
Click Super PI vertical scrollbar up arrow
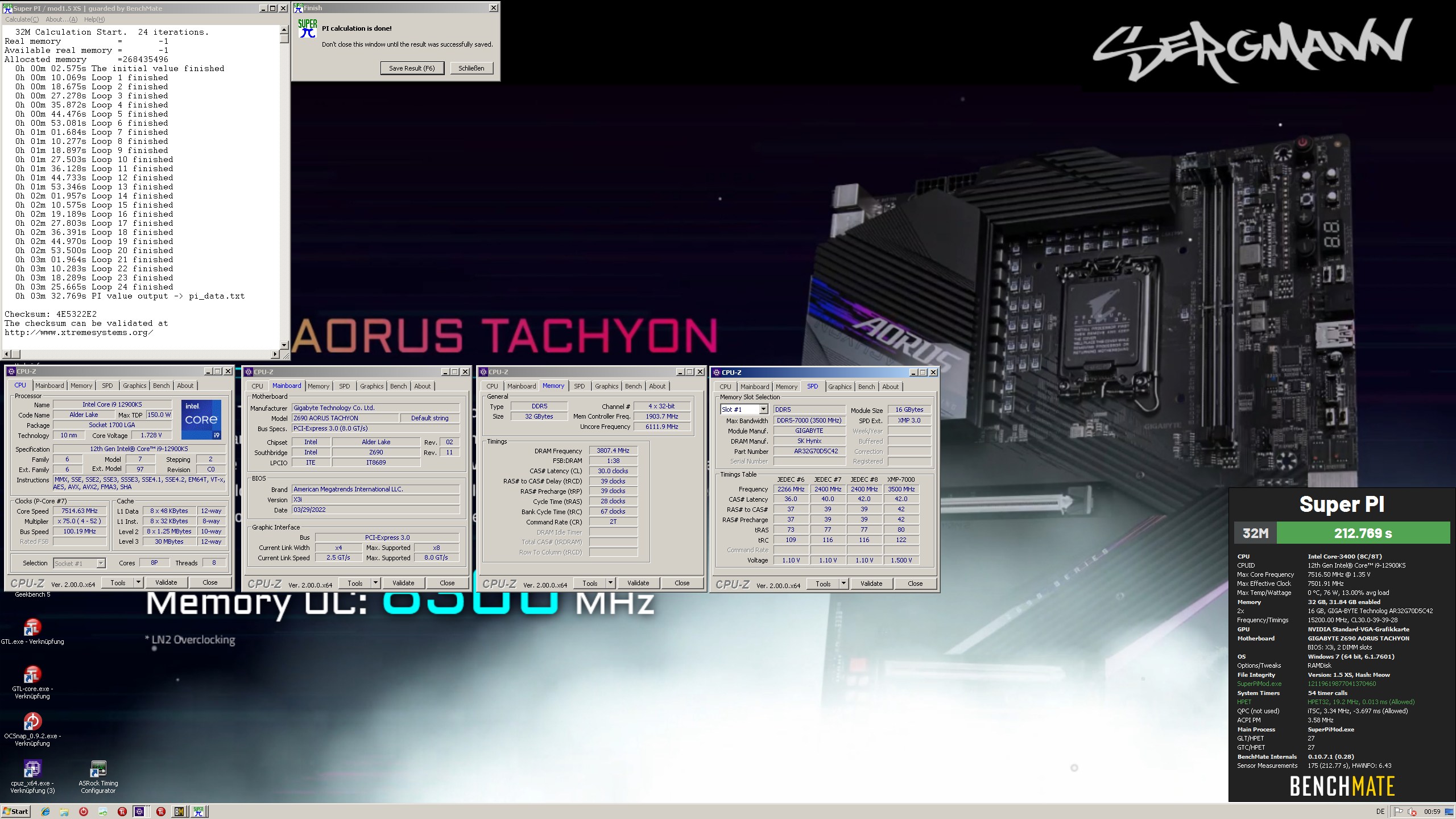point(284,30)
